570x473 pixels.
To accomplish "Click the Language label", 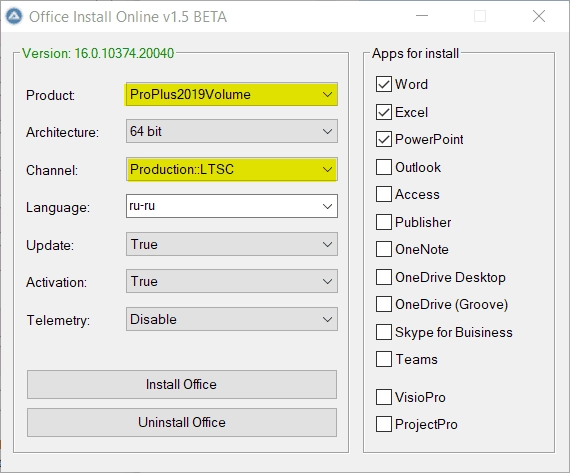I will [x=58, y=208].
